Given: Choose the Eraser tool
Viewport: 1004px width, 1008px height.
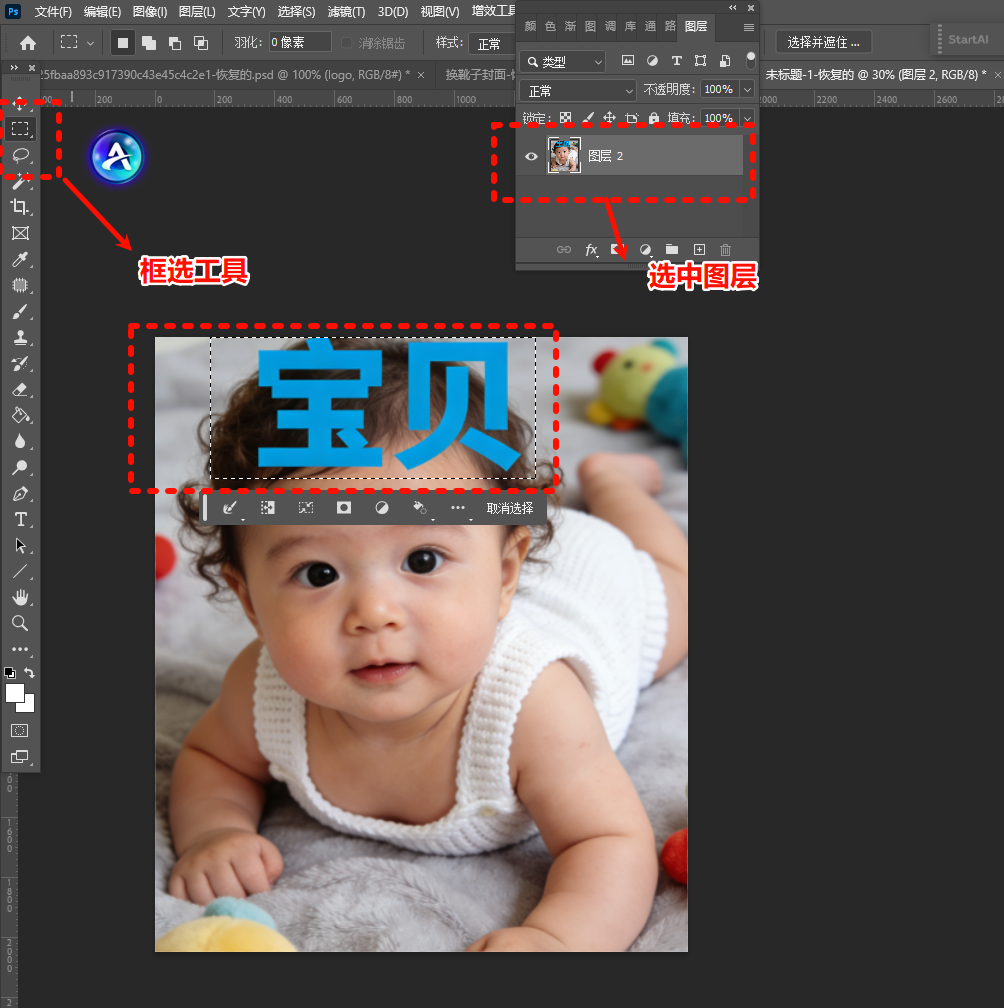Looking at the screenshot, I should click(x=20, y=390).
